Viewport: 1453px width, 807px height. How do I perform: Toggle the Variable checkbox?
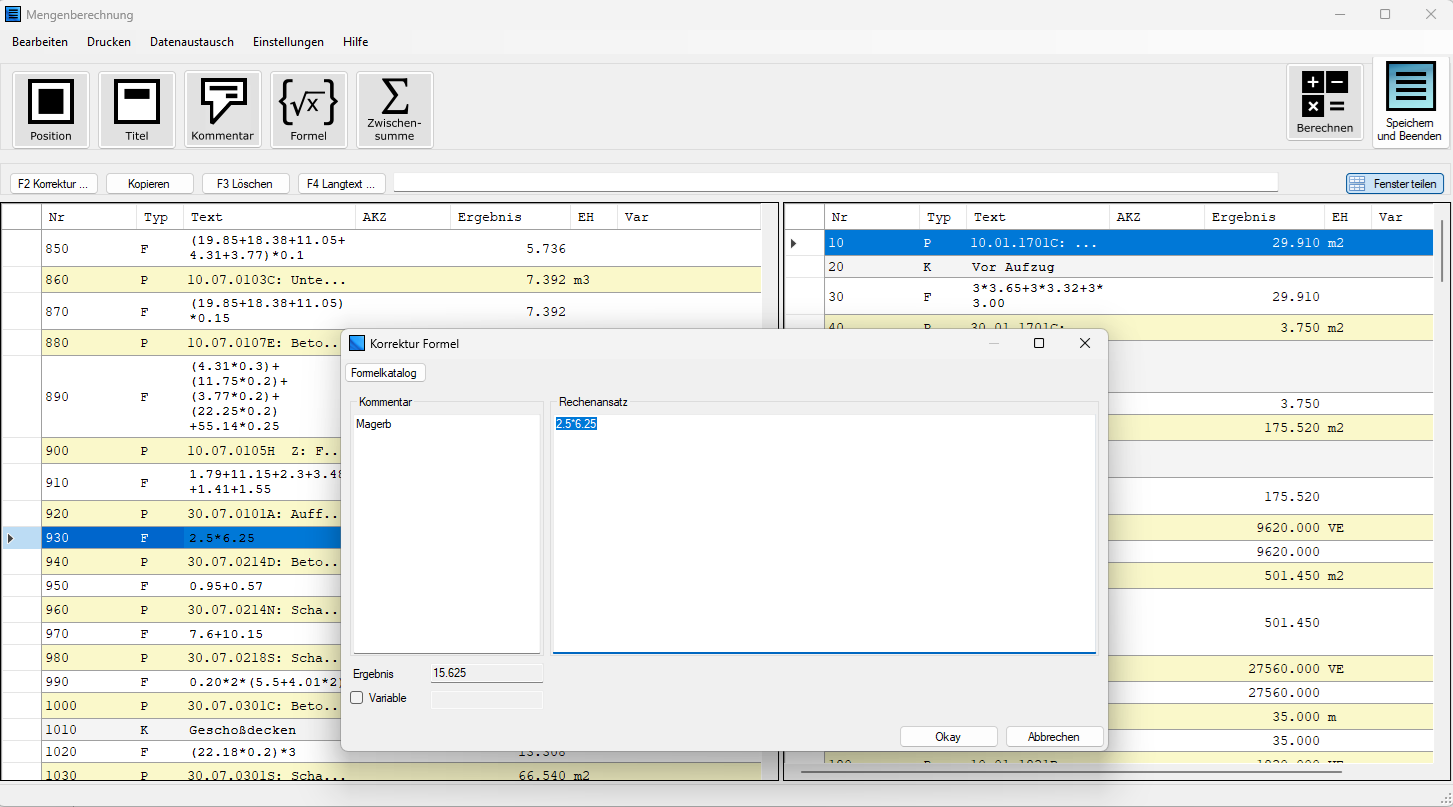tap(357, 698)
